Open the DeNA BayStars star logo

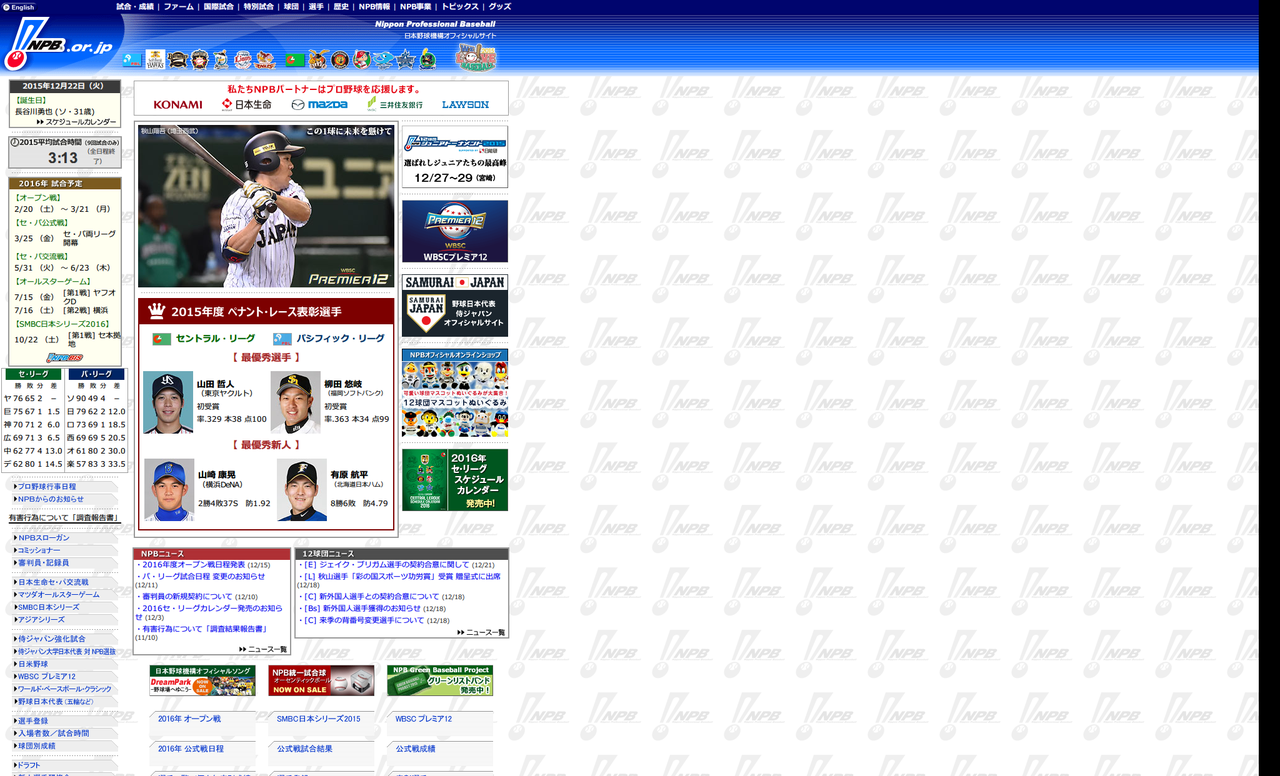[405, 60]
